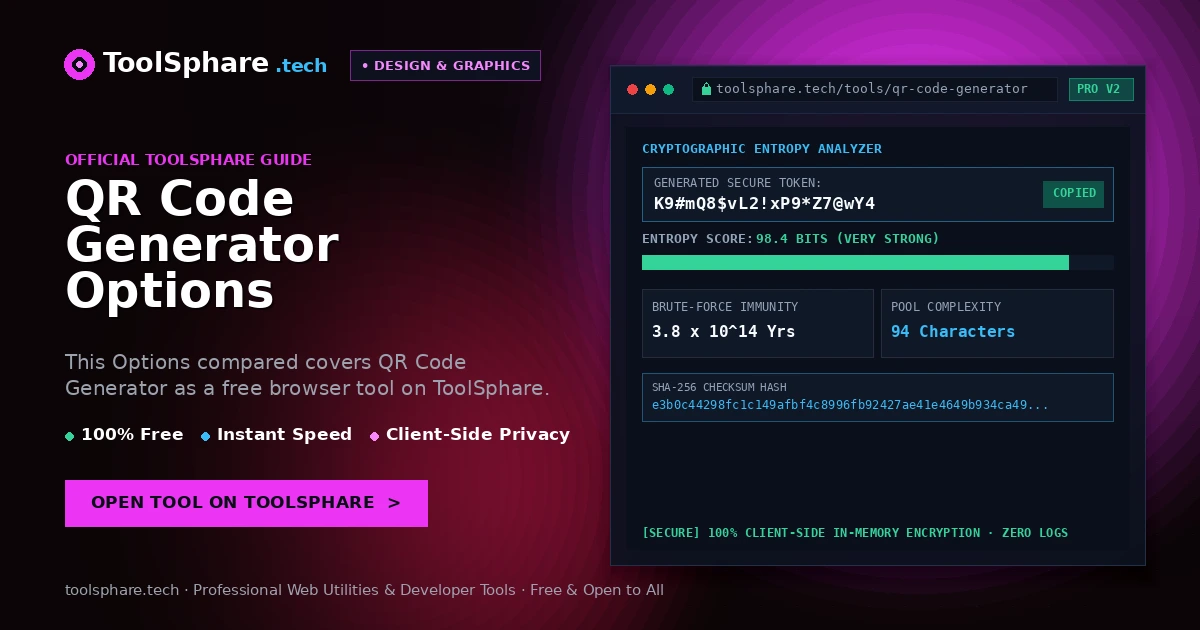Click the Entropy Score label

click(x=697, y=239)
